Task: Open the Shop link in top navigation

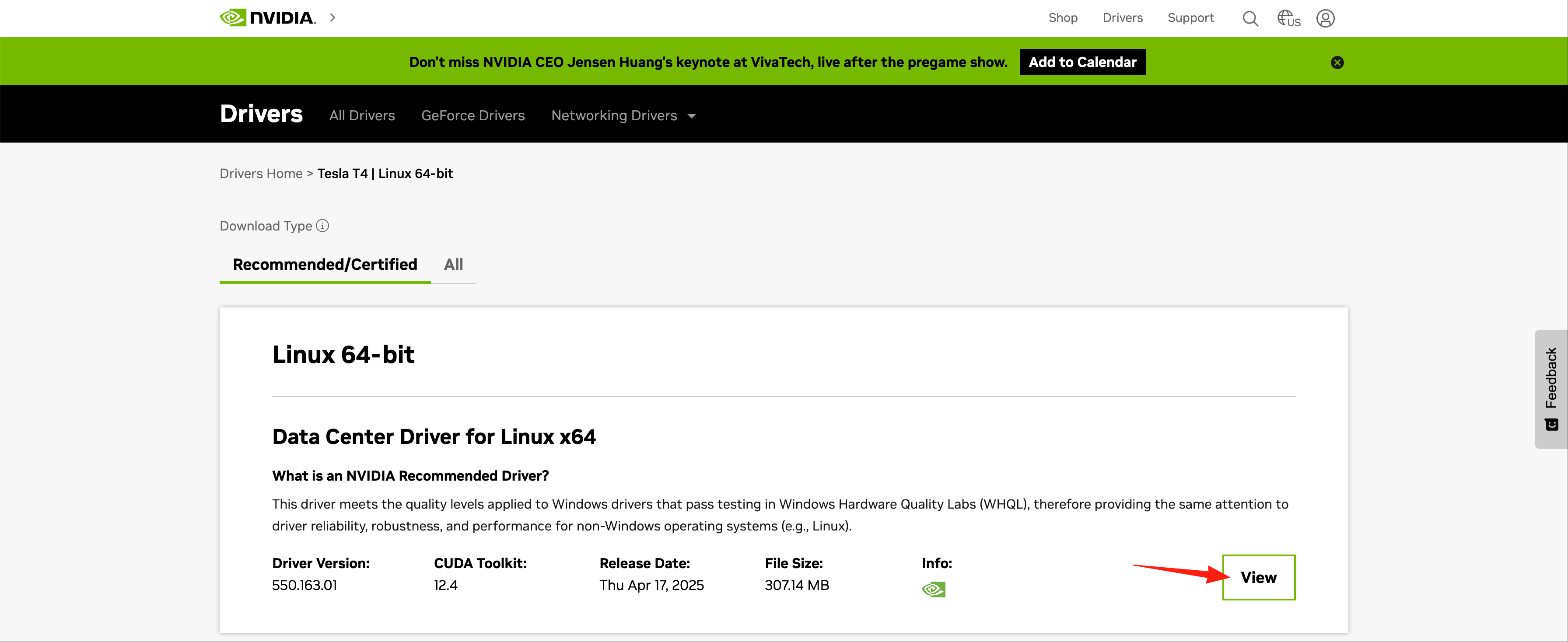Action: pyautogui.click(x=1063, y=17)
